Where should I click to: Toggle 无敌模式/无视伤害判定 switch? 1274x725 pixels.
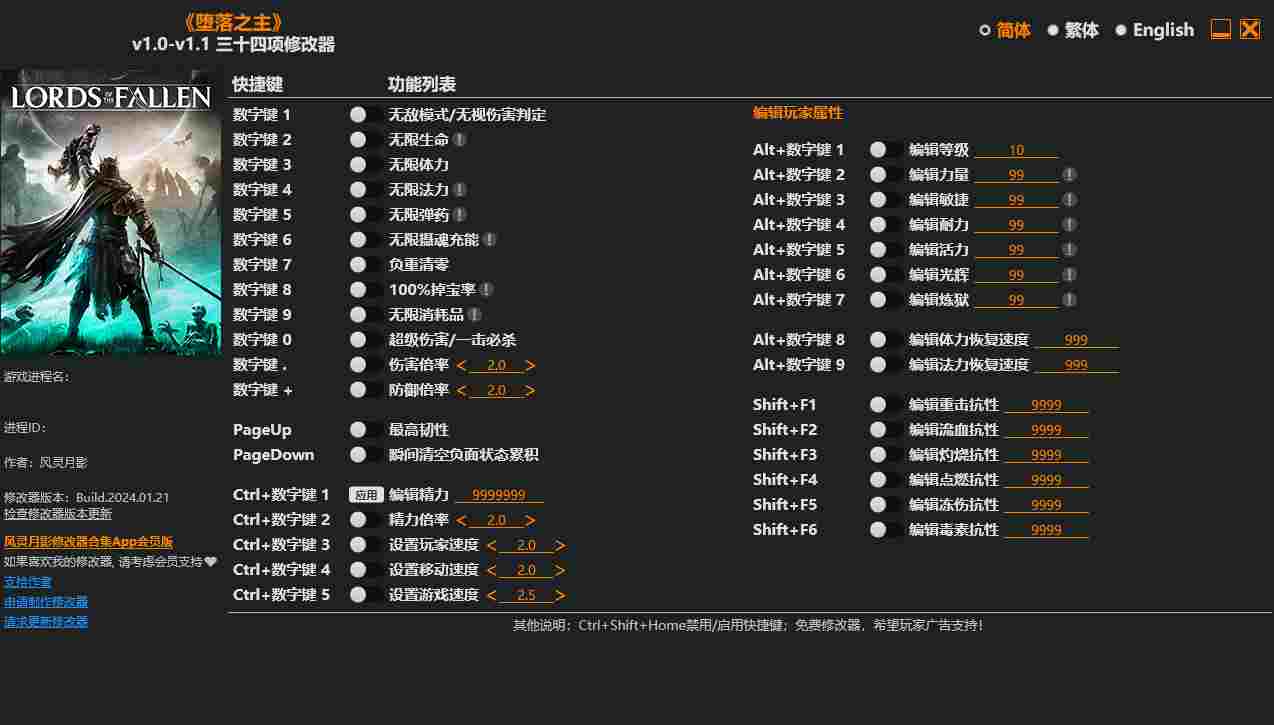click(x=365, y=115)
